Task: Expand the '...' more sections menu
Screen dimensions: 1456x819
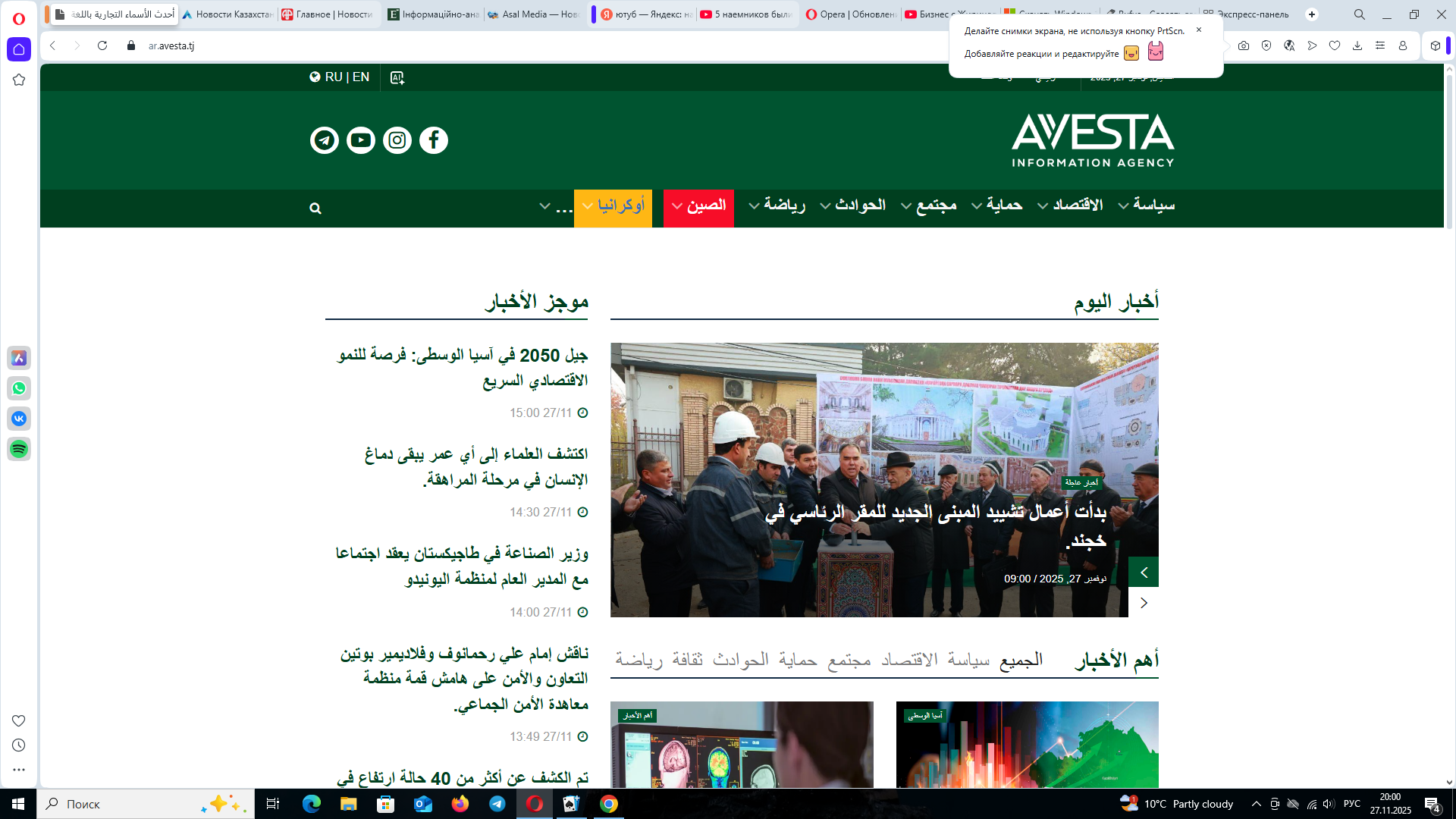Action: click(x=556, y=206)
